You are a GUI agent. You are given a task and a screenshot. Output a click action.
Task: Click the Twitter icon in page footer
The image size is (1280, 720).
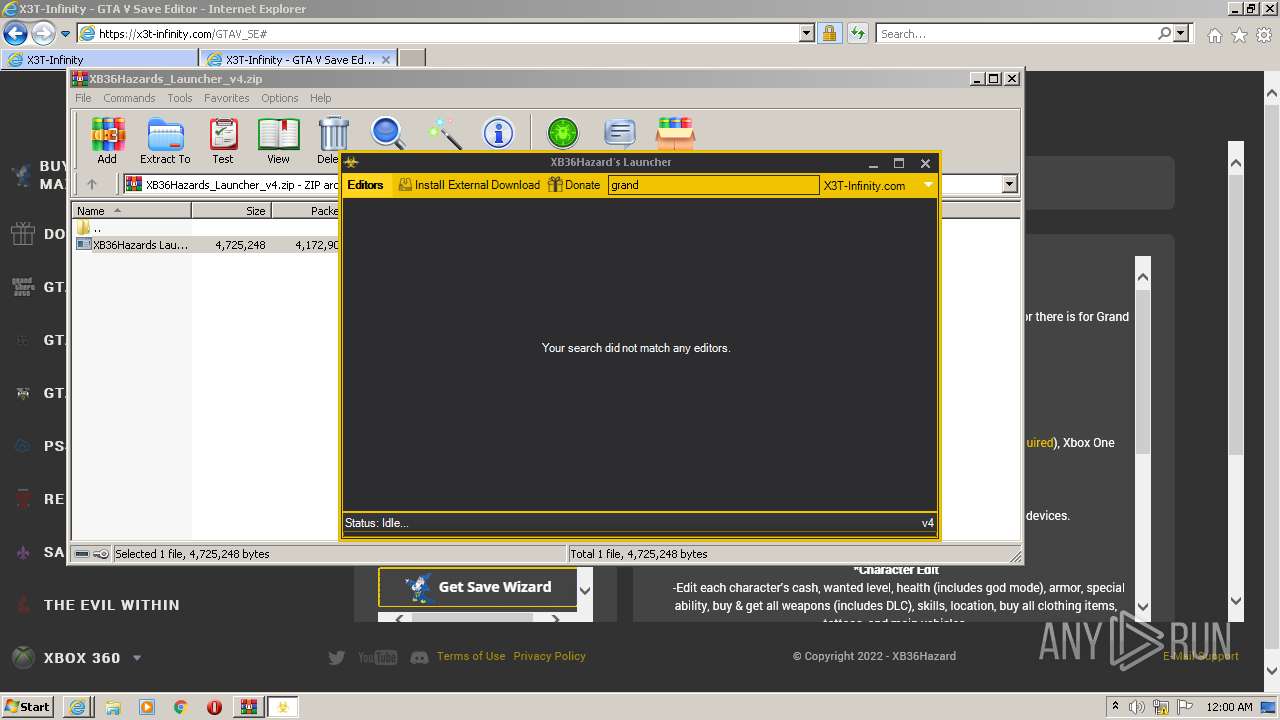(337, 657)
